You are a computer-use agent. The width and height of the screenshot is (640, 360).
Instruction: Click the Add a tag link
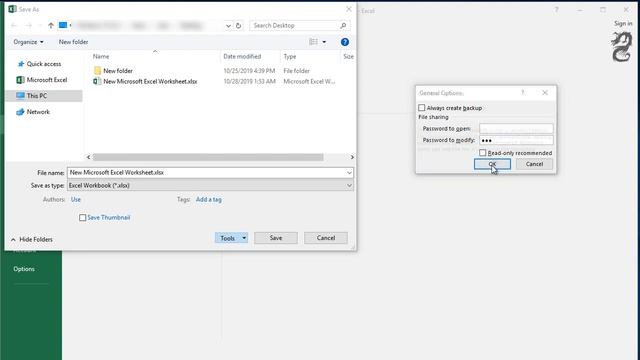click(209, 200)
